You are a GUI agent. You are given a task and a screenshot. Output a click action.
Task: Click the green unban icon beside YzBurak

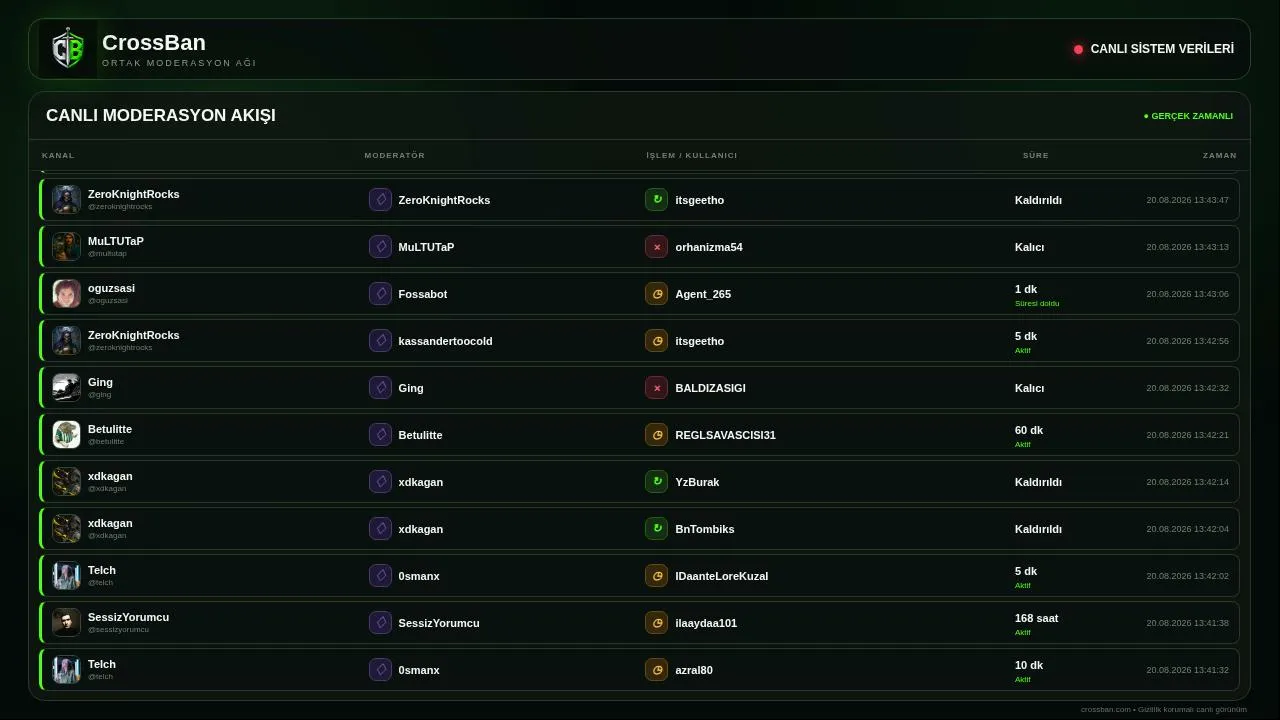click(656, 482)
